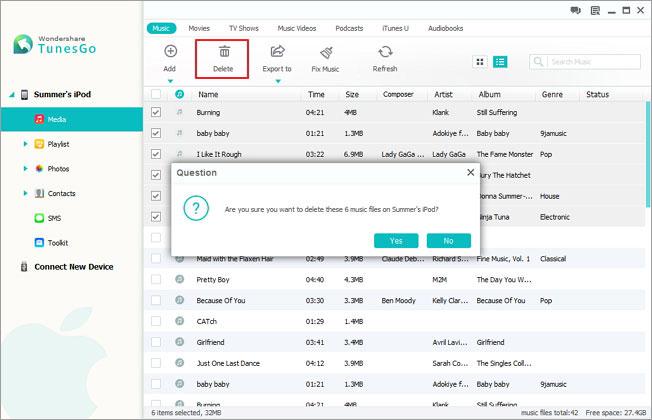The image size is (652, 420).
Task: Click the music note column header icon
Action: tap(179, 94)
